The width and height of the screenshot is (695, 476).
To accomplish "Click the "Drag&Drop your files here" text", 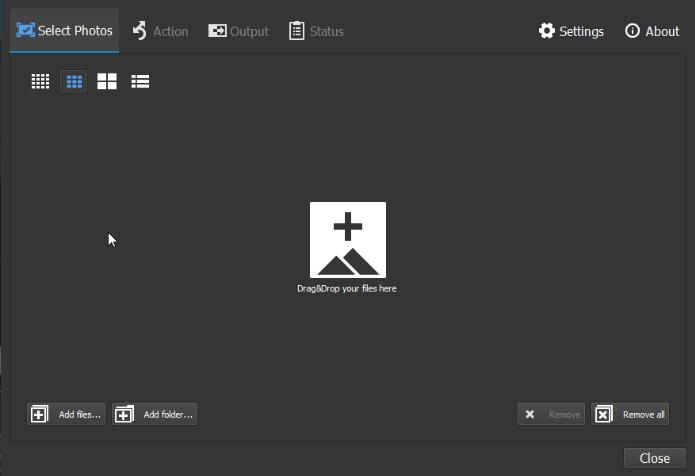I will (347, 289).
